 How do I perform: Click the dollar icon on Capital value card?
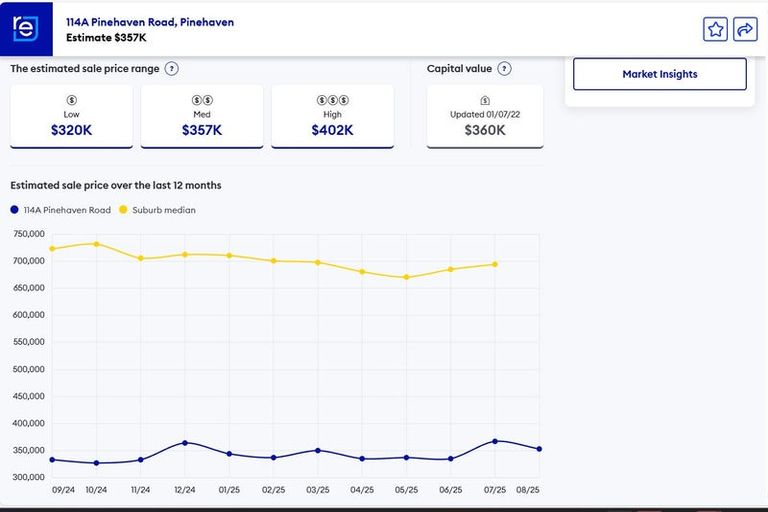[x=485, y=100]
